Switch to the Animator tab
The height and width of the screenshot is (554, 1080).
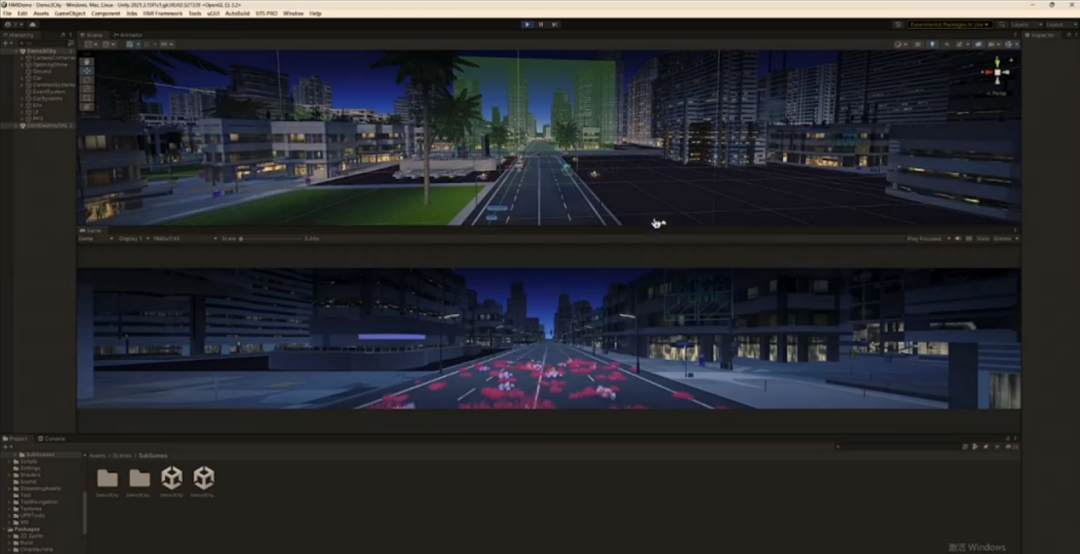130,35
